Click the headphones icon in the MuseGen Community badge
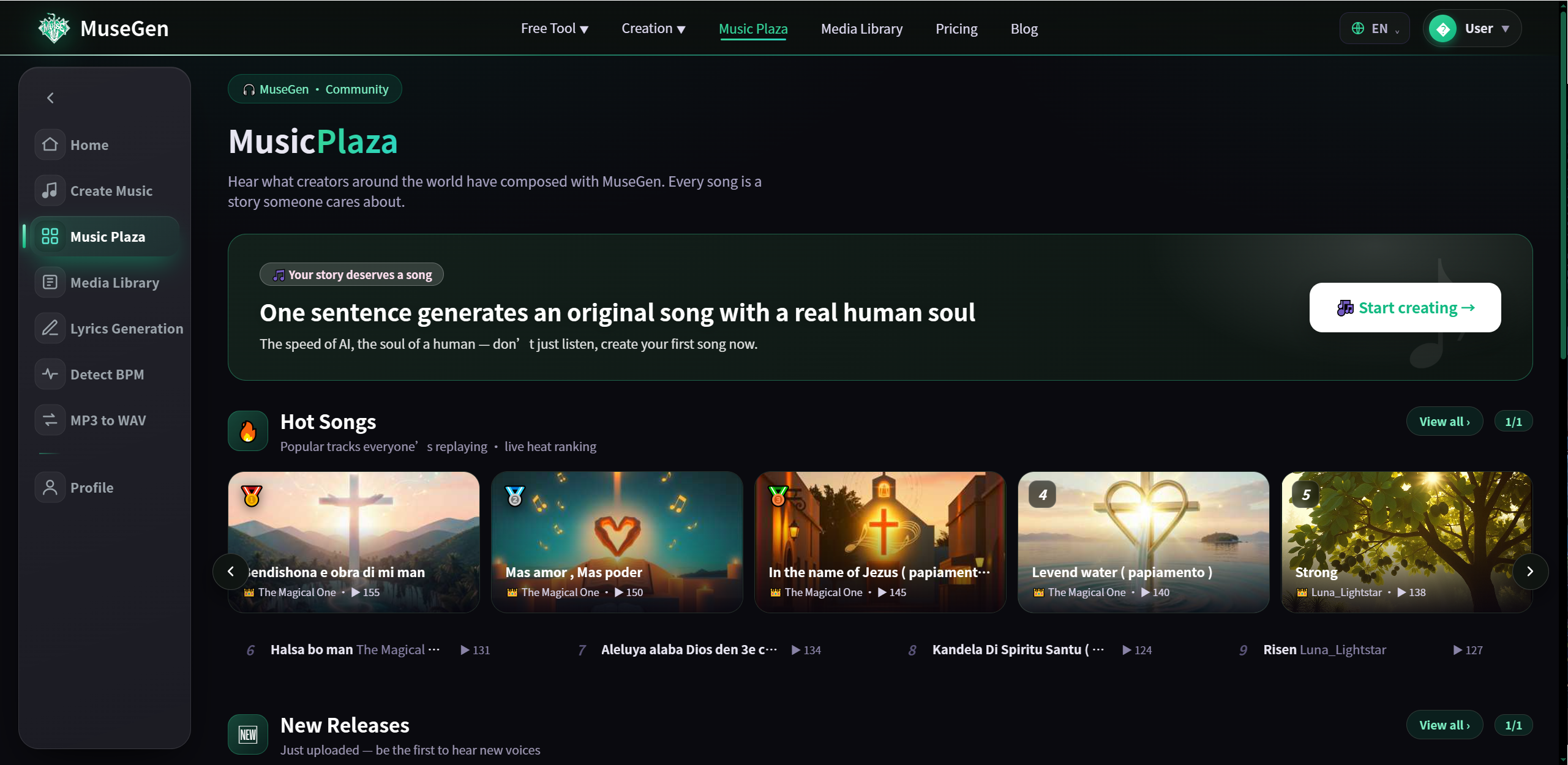 249,89
